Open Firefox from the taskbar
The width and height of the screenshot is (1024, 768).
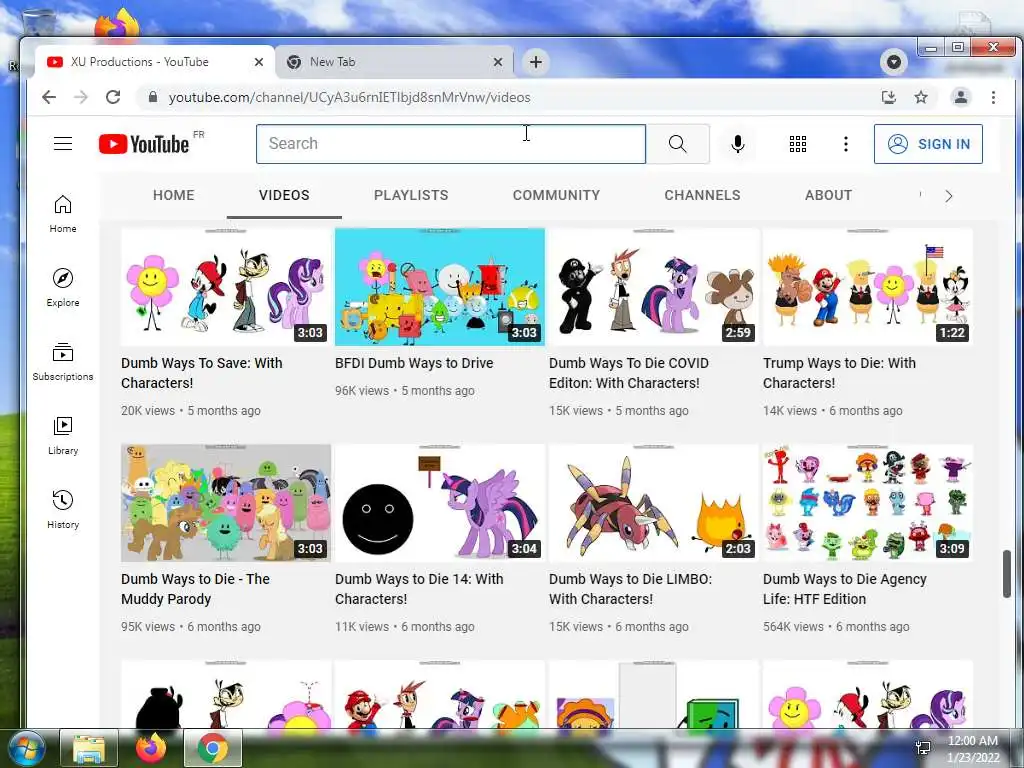pos(151,748)
